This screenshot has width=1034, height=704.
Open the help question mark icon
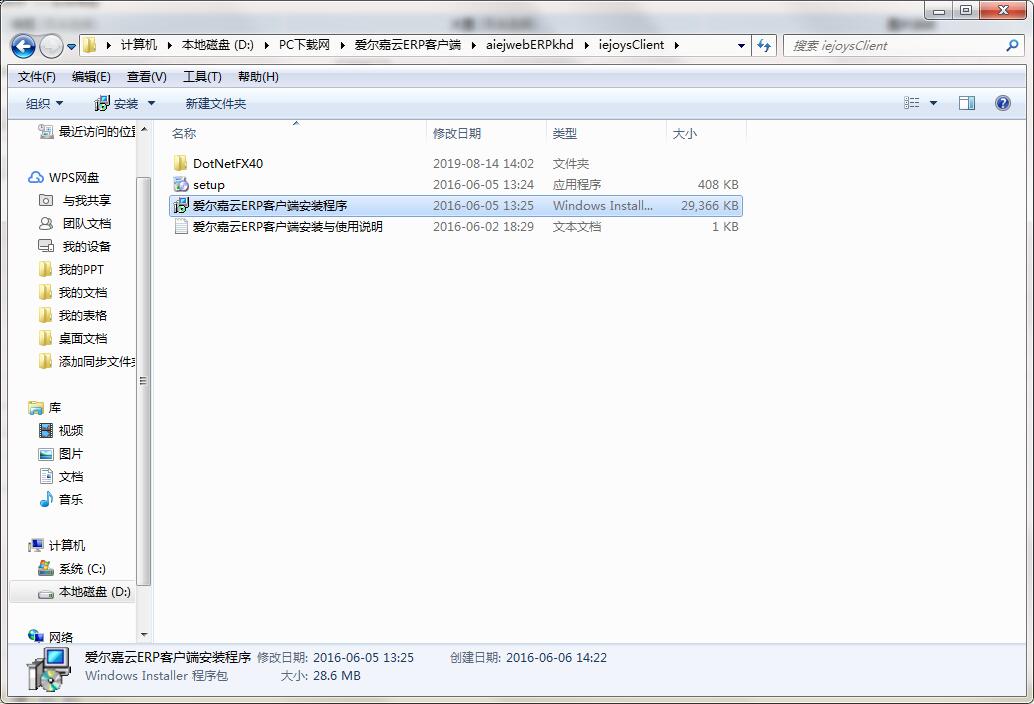click(1003, 103)
